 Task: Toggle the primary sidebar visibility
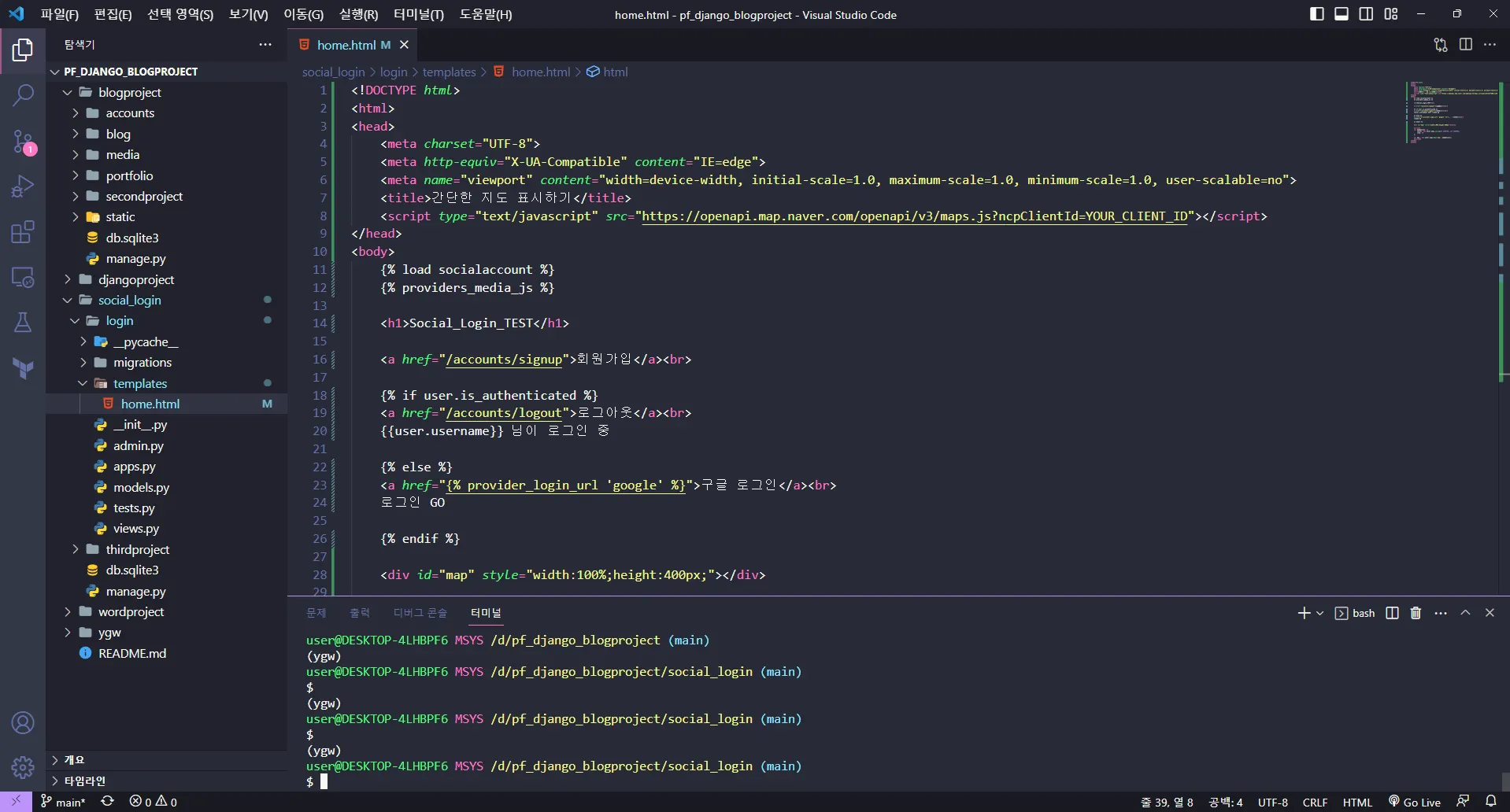[1316, 14]
